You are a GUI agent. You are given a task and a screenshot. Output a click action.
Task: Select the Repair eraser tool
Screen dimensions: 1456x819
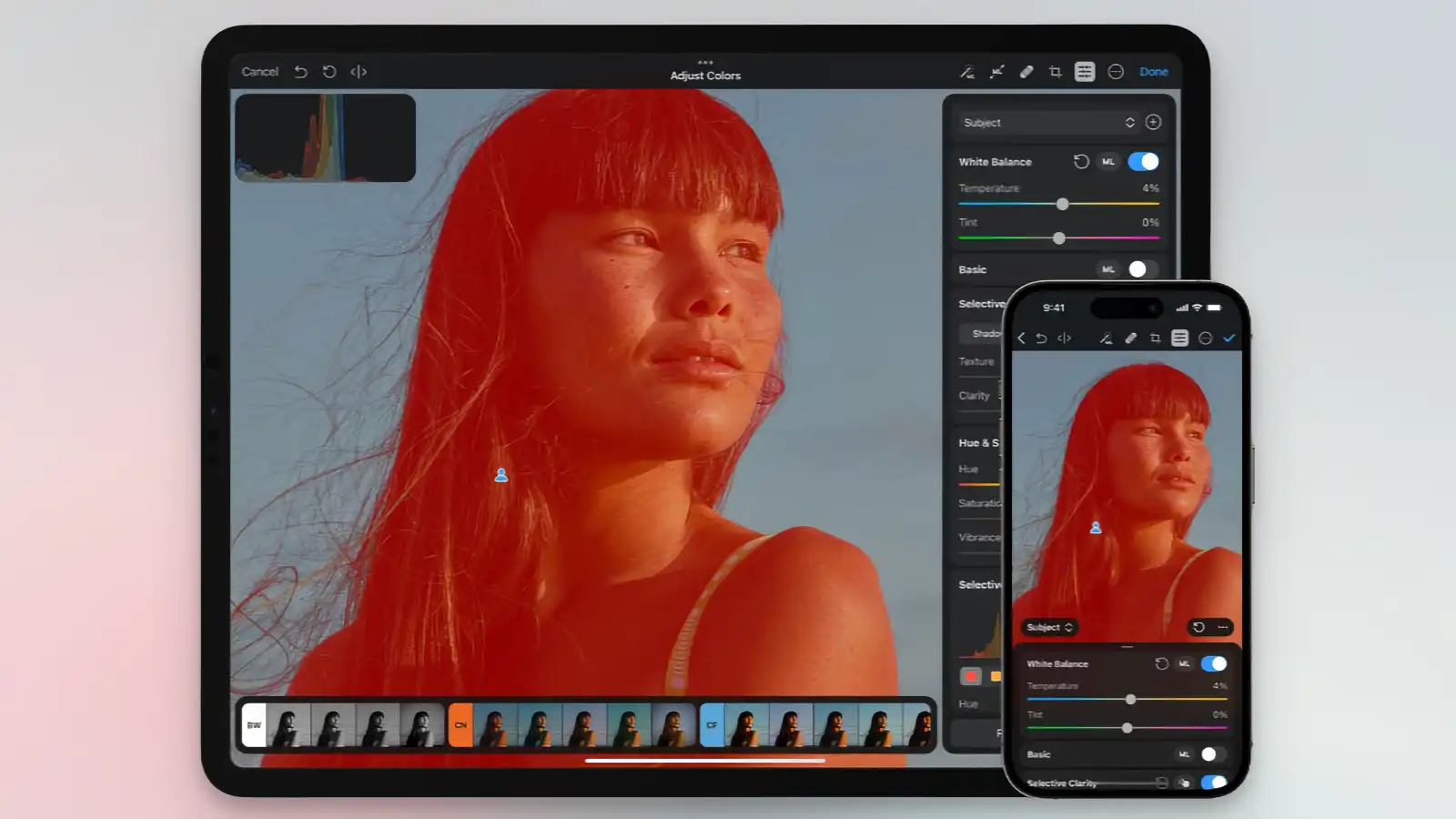click(1026, 71)
